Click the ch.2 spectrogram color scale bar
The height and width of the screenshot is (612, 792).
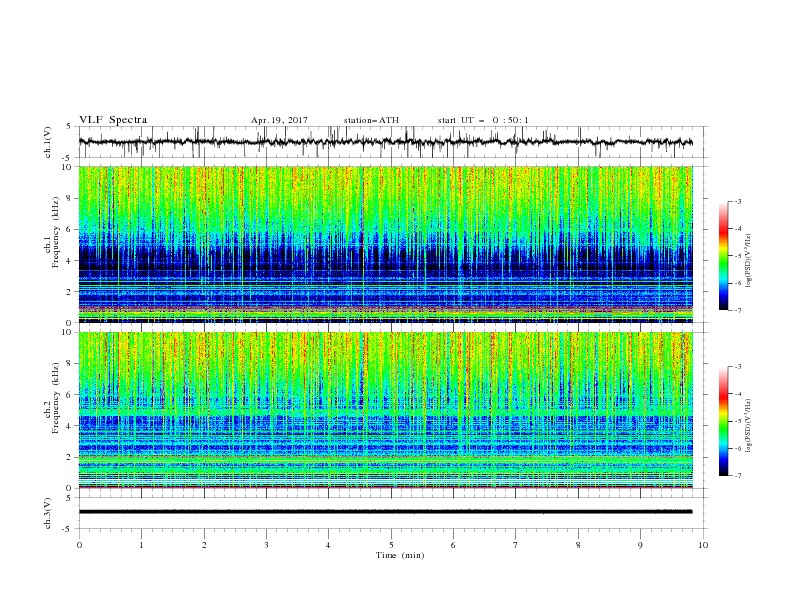[x=724, y=421]
